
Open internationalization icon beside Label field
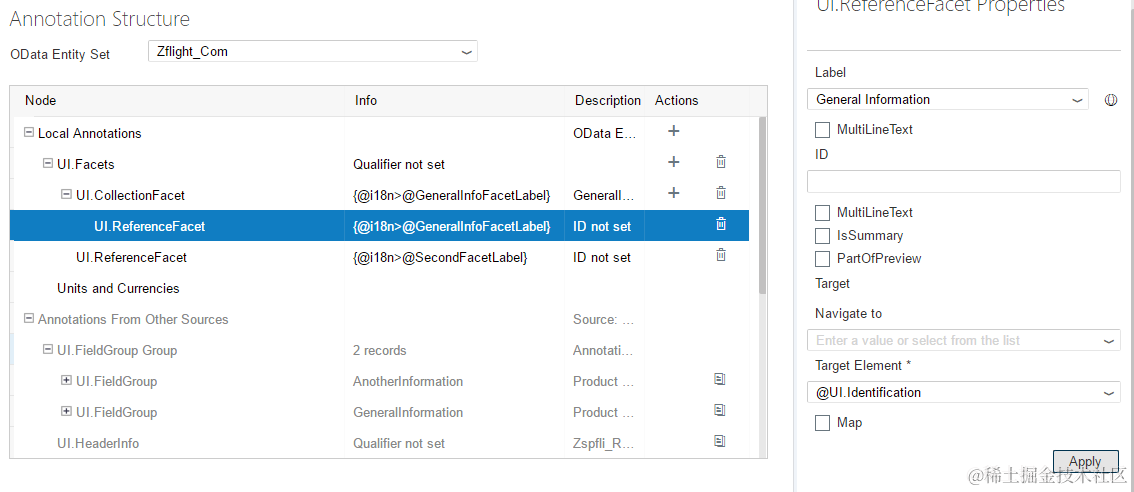click(x=1111, y=101)
